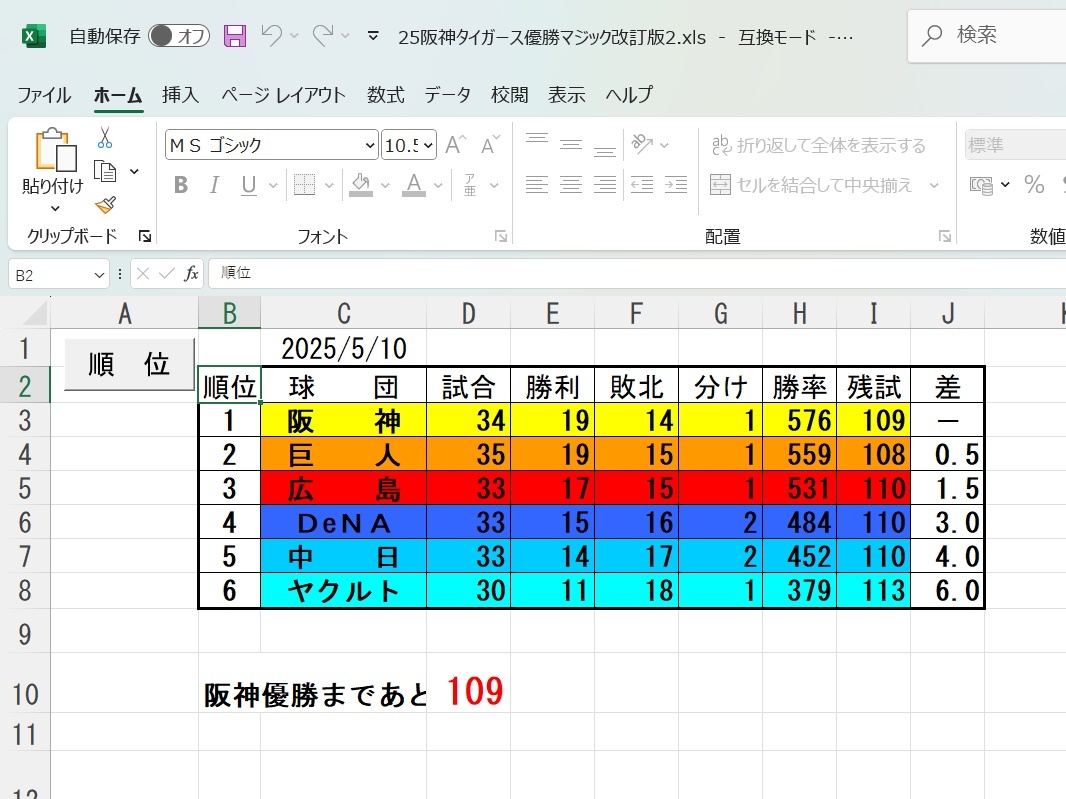Apply percent style to cells

pos(1034,184)
